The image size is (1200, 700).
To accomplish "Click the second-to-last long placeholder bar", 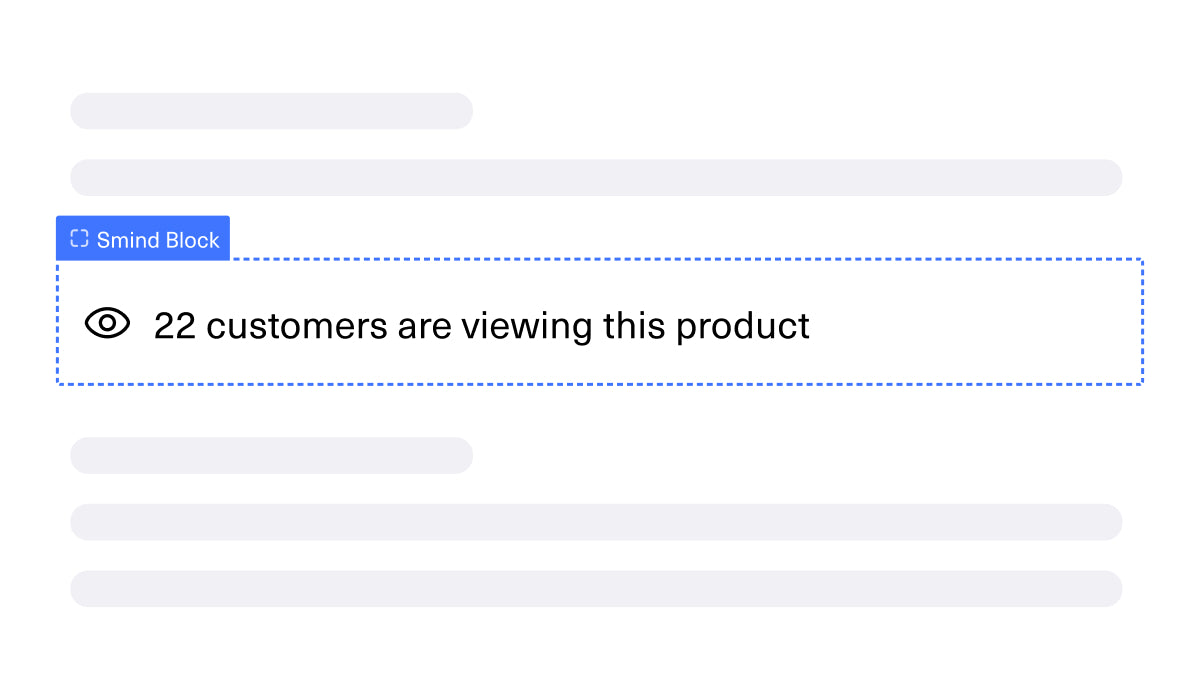I will [x=596, y=522].
